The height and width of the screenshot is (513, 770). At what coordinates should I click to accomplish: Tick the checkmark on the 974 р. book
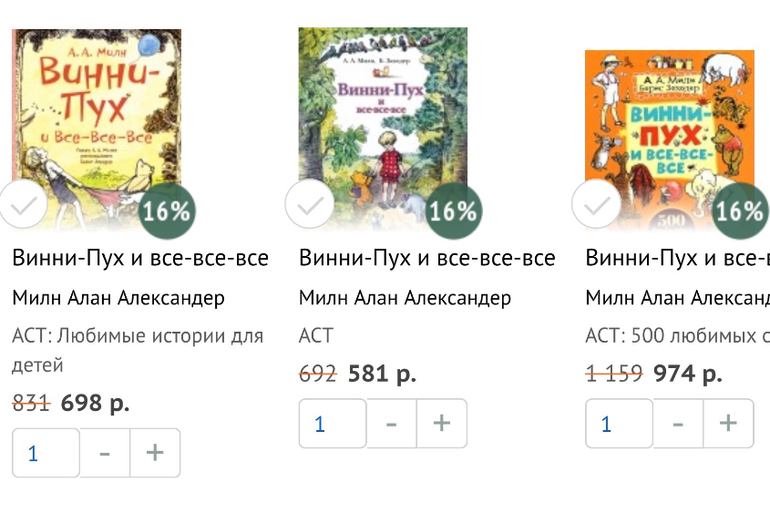point(596,206)
